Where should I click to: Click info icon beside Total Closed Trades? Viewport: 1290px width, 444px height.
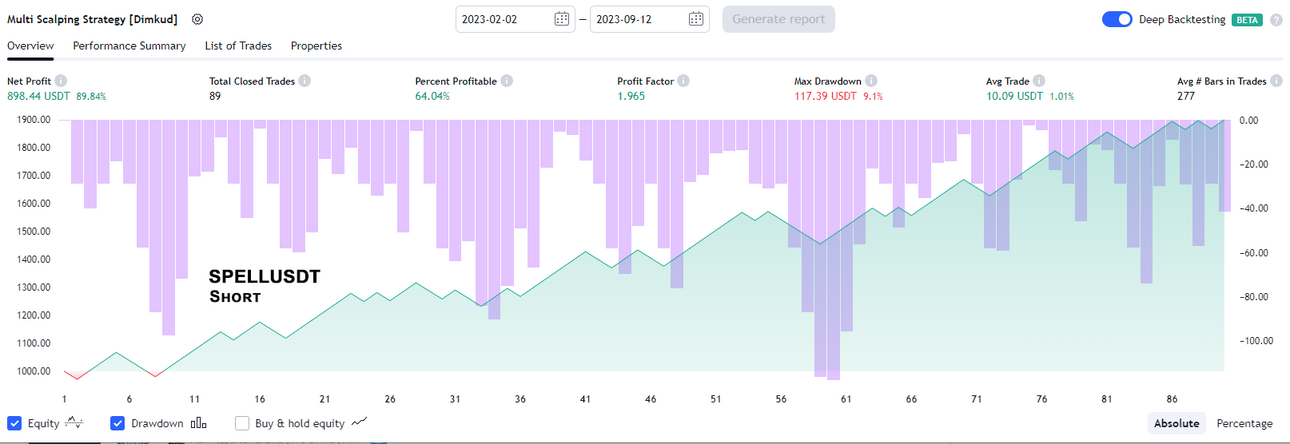304,81
